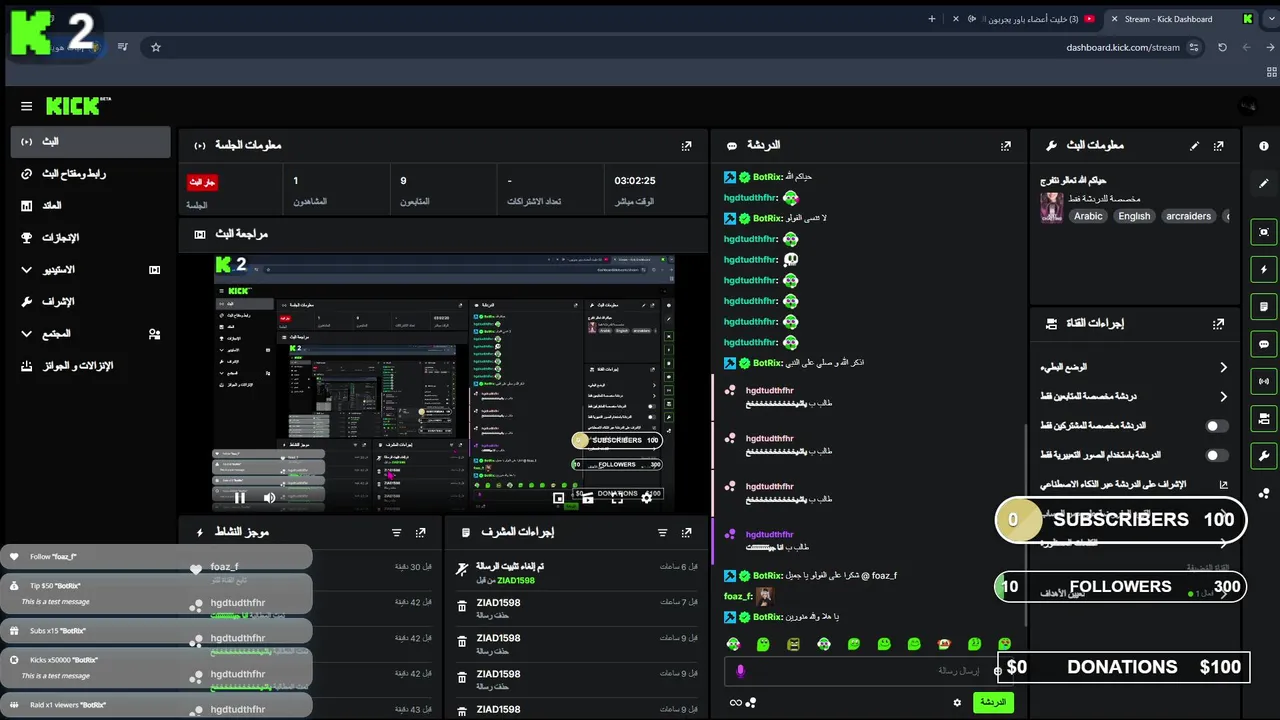Filter the إجراءات المشرف moderator actions
Viewport: 1280px width, 720px height.
click(662, 533)
